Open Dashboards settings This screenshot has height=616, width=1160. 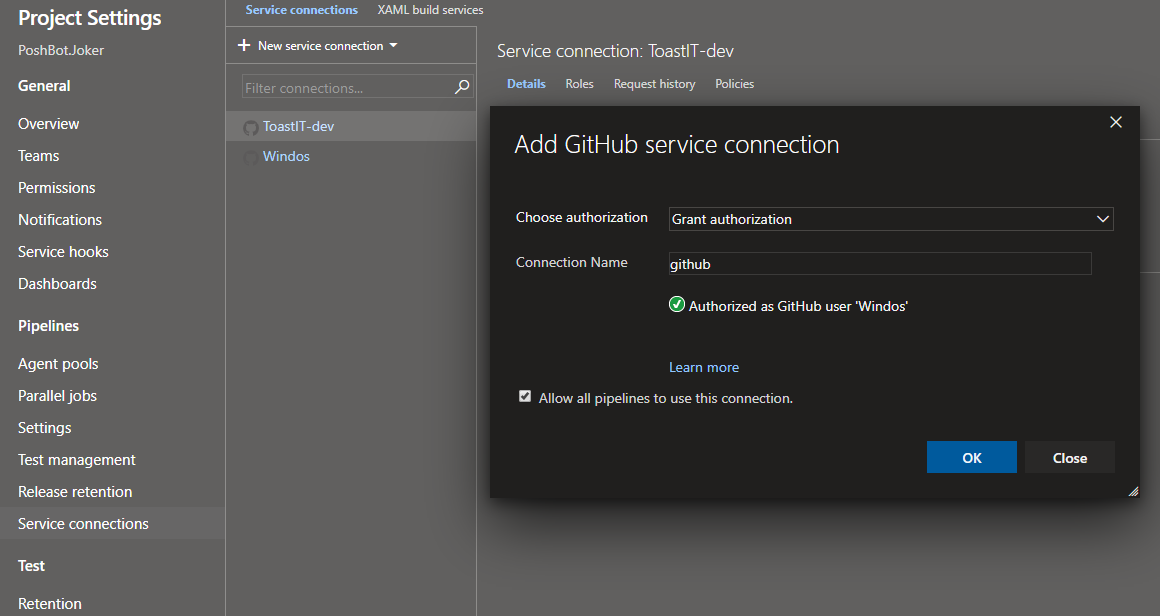coord(58,284)
